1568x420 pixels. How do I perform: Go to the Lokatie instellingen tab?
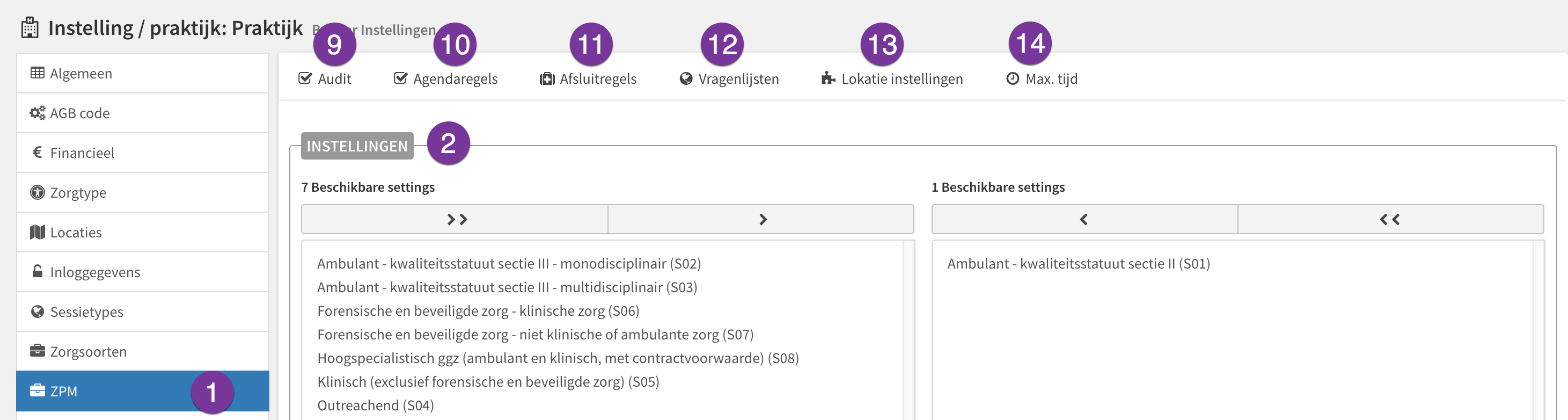pos(892,78)
